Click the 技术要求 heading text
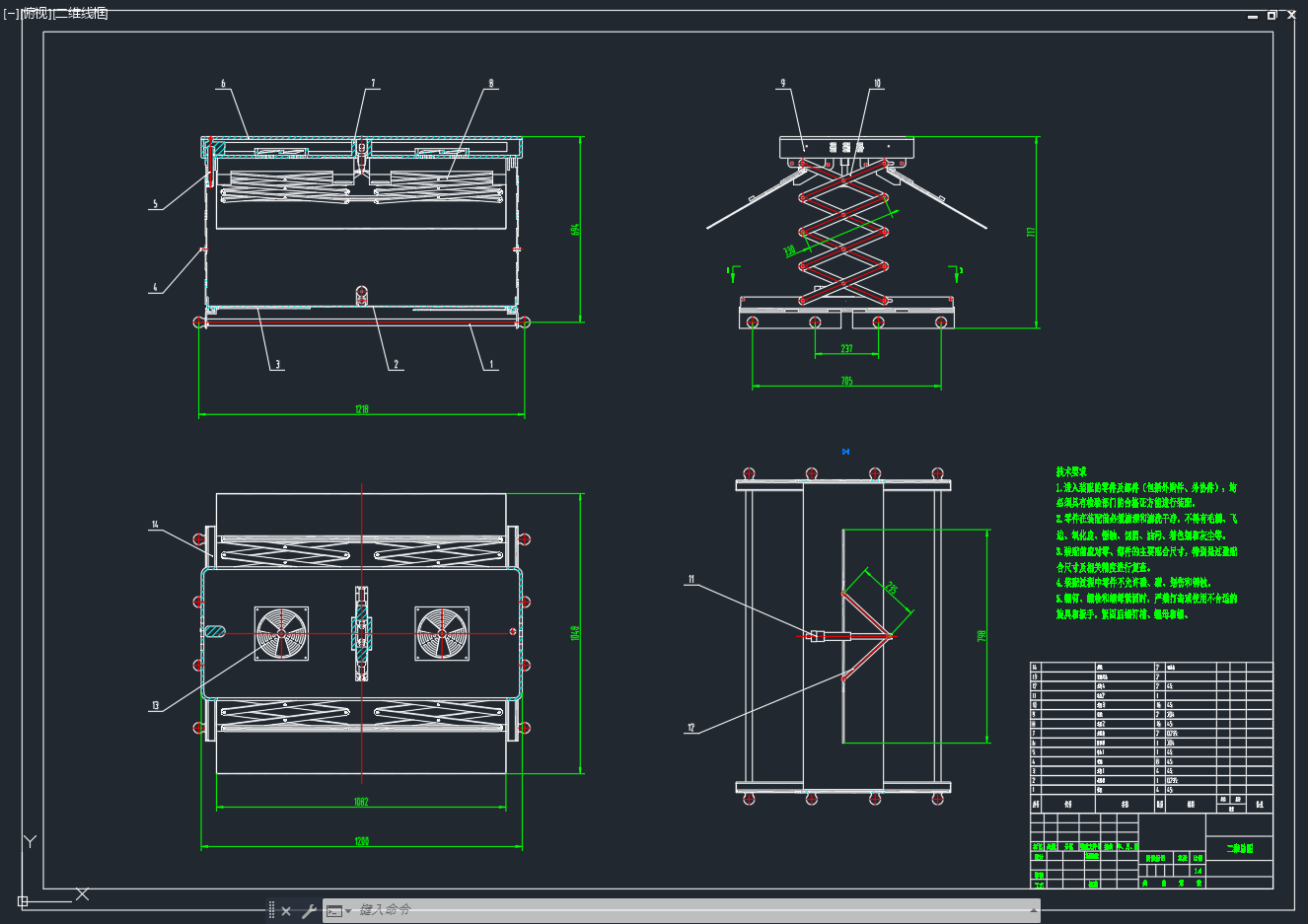 click(x=1071, y=471)
